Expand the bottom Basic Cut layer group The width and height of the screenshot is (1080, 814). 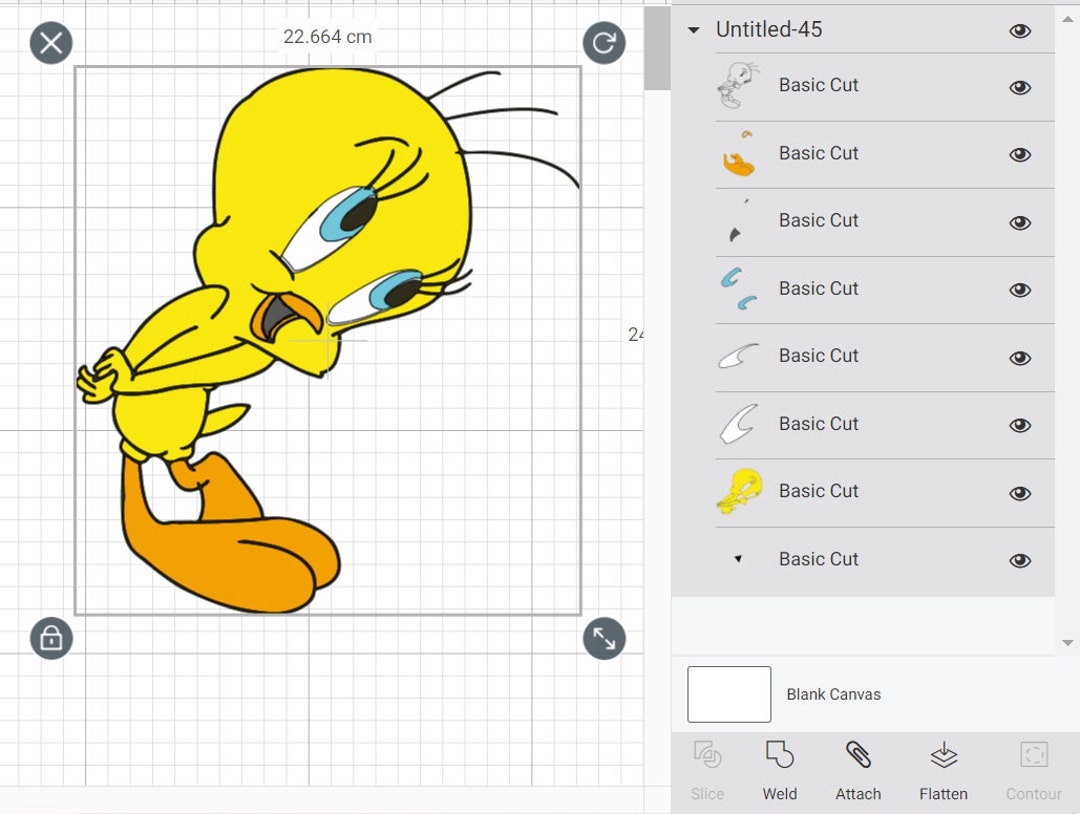coord(737,560)
